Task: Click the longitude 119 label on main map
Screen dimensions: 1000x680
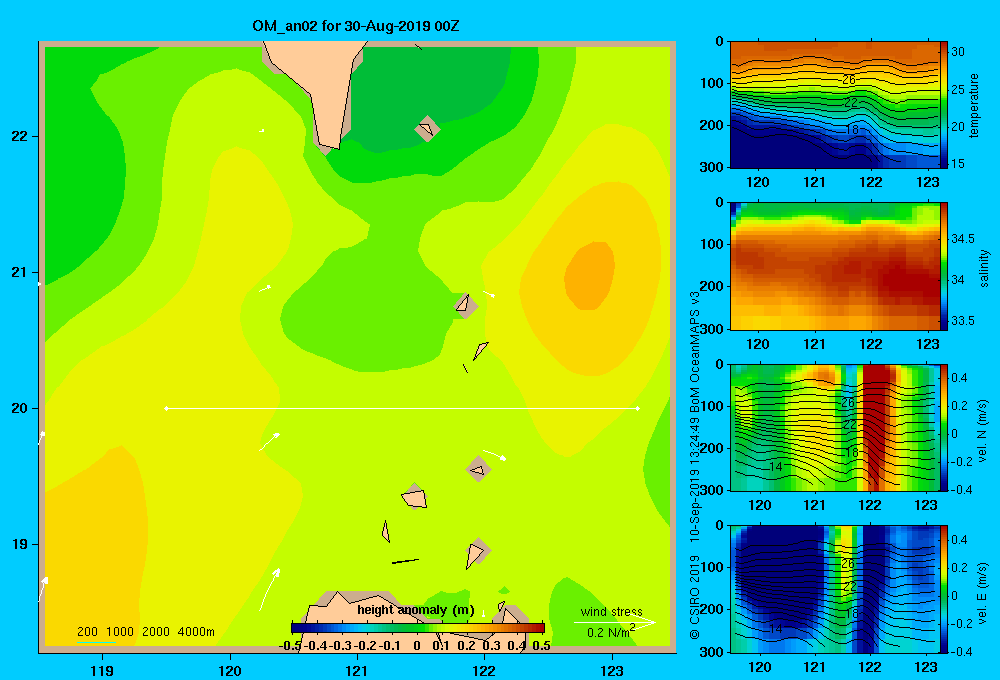Action: [x=103, y=670]
